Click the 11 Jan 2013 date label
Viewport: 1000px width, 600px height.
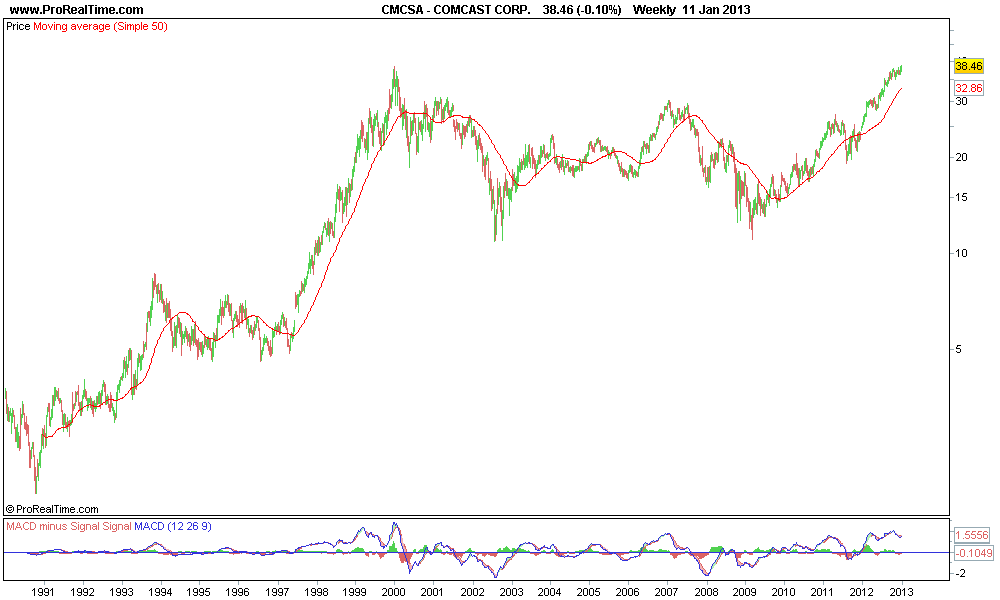716,10
